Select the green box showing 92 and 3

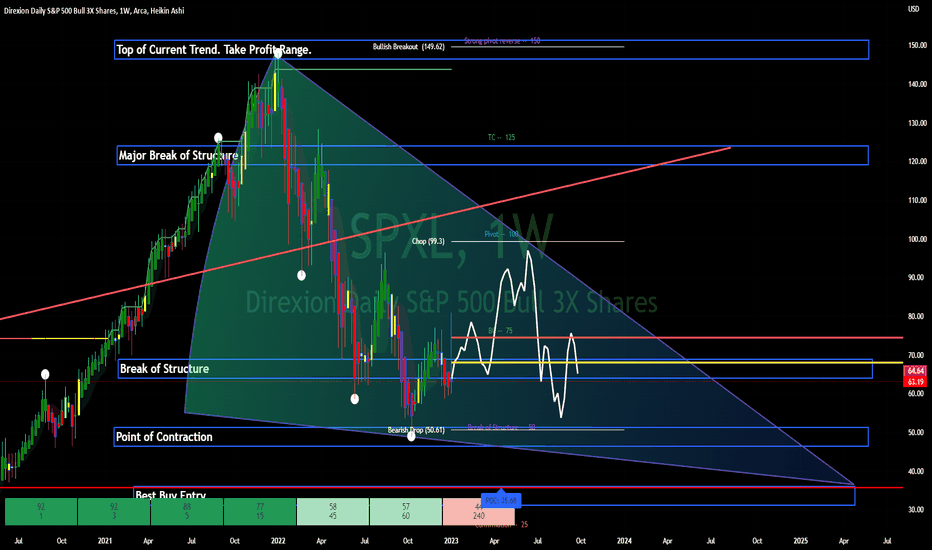(114, 512)
